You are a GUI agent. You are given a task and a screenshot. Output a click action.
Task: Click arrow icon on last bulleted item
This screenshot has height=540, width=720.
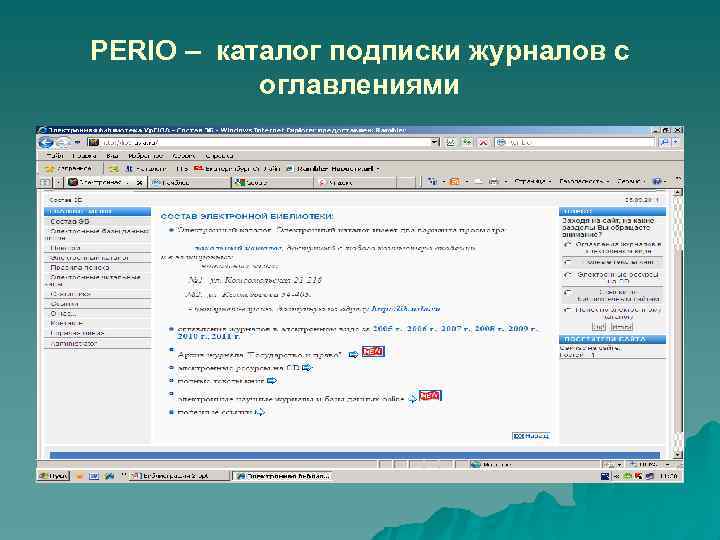(x=260, y=412)
